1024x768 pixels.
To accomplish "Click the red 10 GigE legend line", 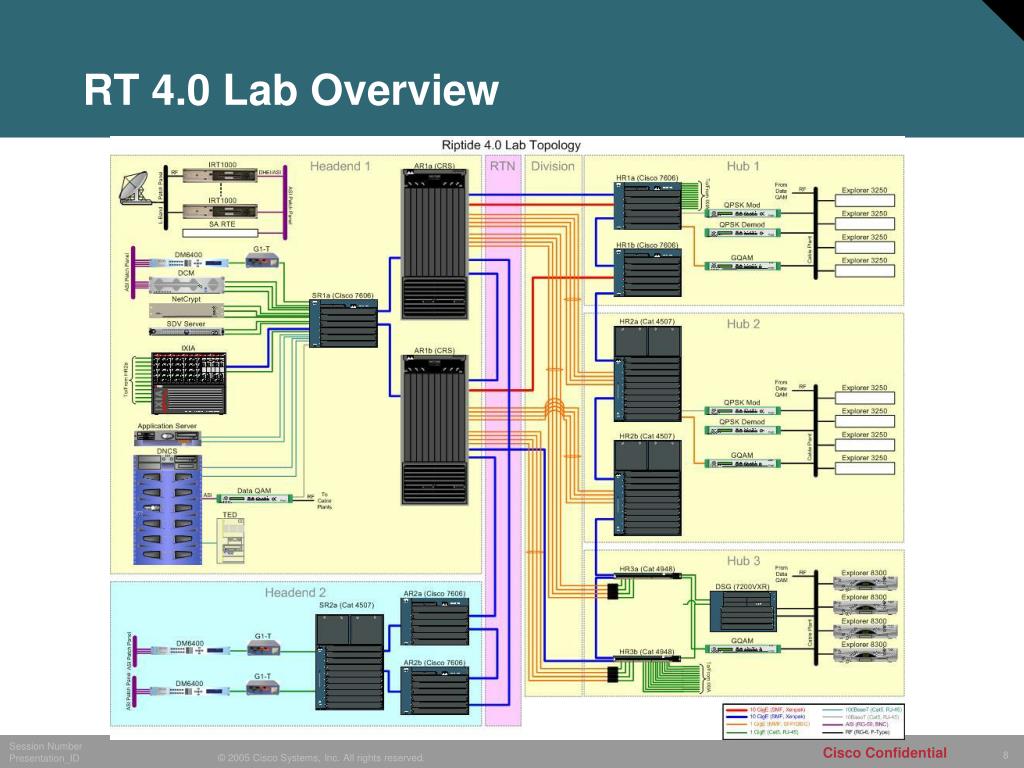I will coord(737,710).
